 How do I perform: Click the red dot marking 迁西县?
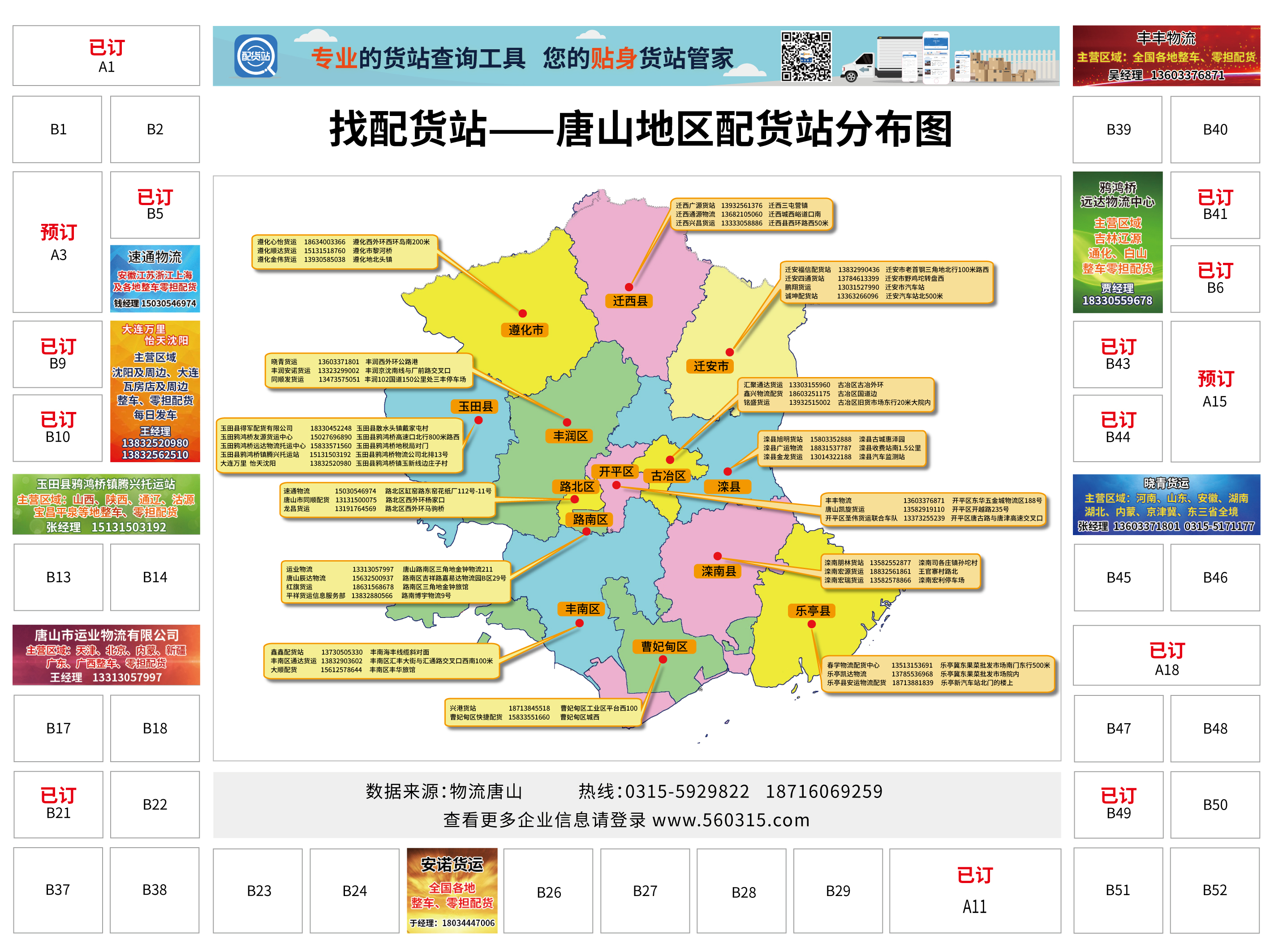click(x=629, y=287)
